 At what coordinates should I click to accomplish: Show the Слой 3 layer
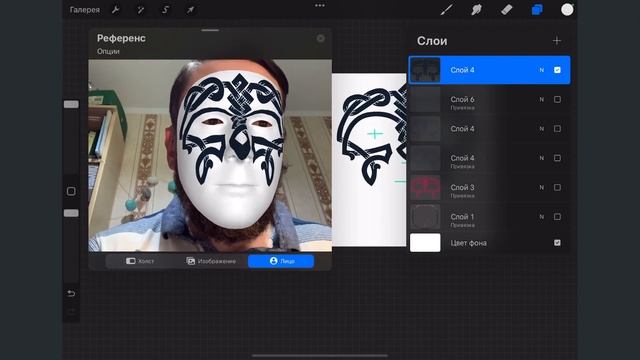click(x=557, y=187)
